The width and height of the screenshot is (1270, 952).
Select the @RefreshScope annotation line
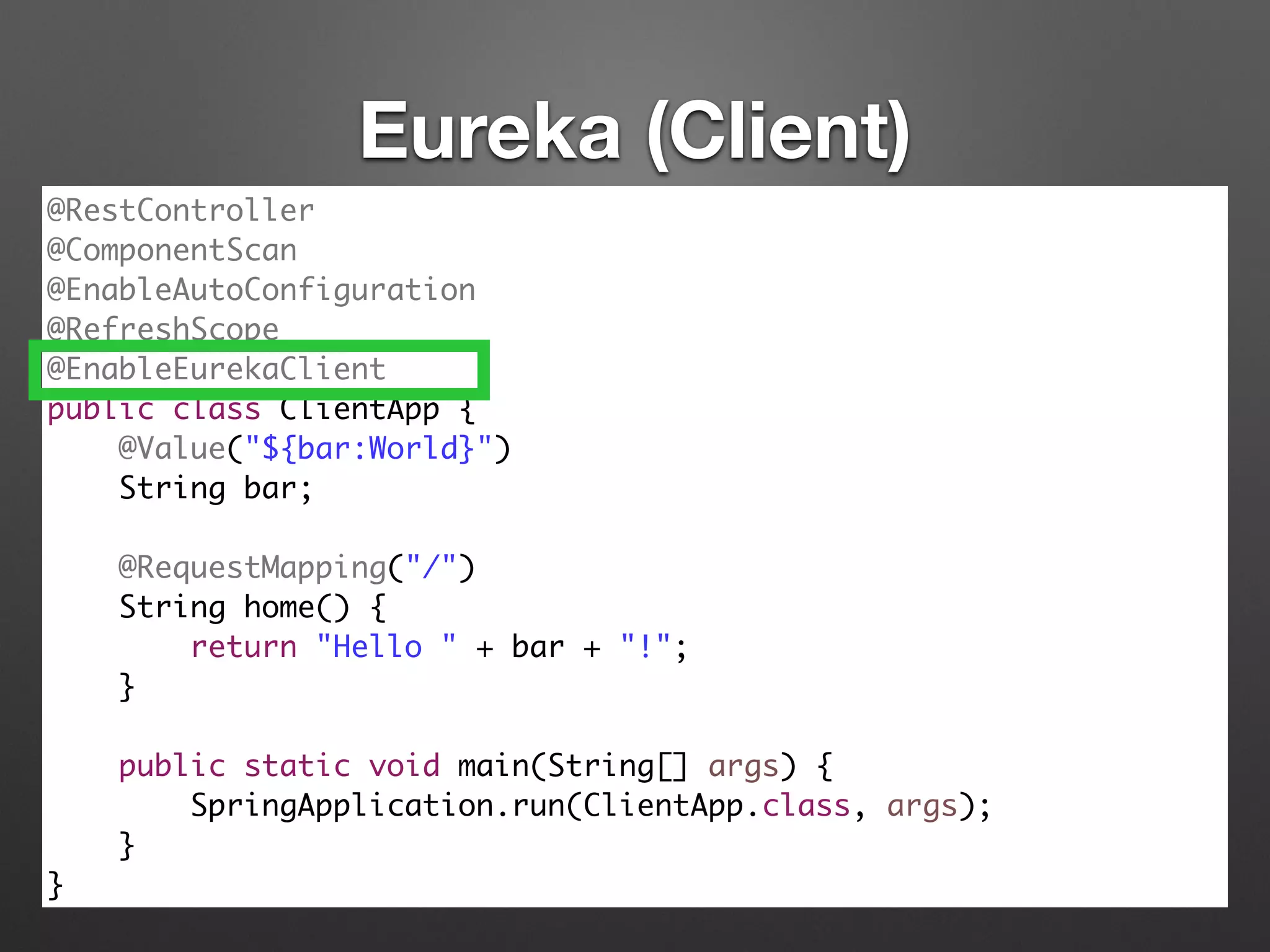tap(163, 328)
